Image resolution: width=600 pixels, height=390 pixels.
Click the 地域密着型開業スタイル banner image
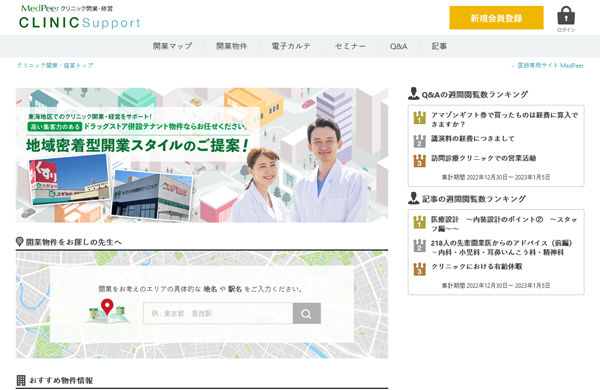click(x=202, y=155)
